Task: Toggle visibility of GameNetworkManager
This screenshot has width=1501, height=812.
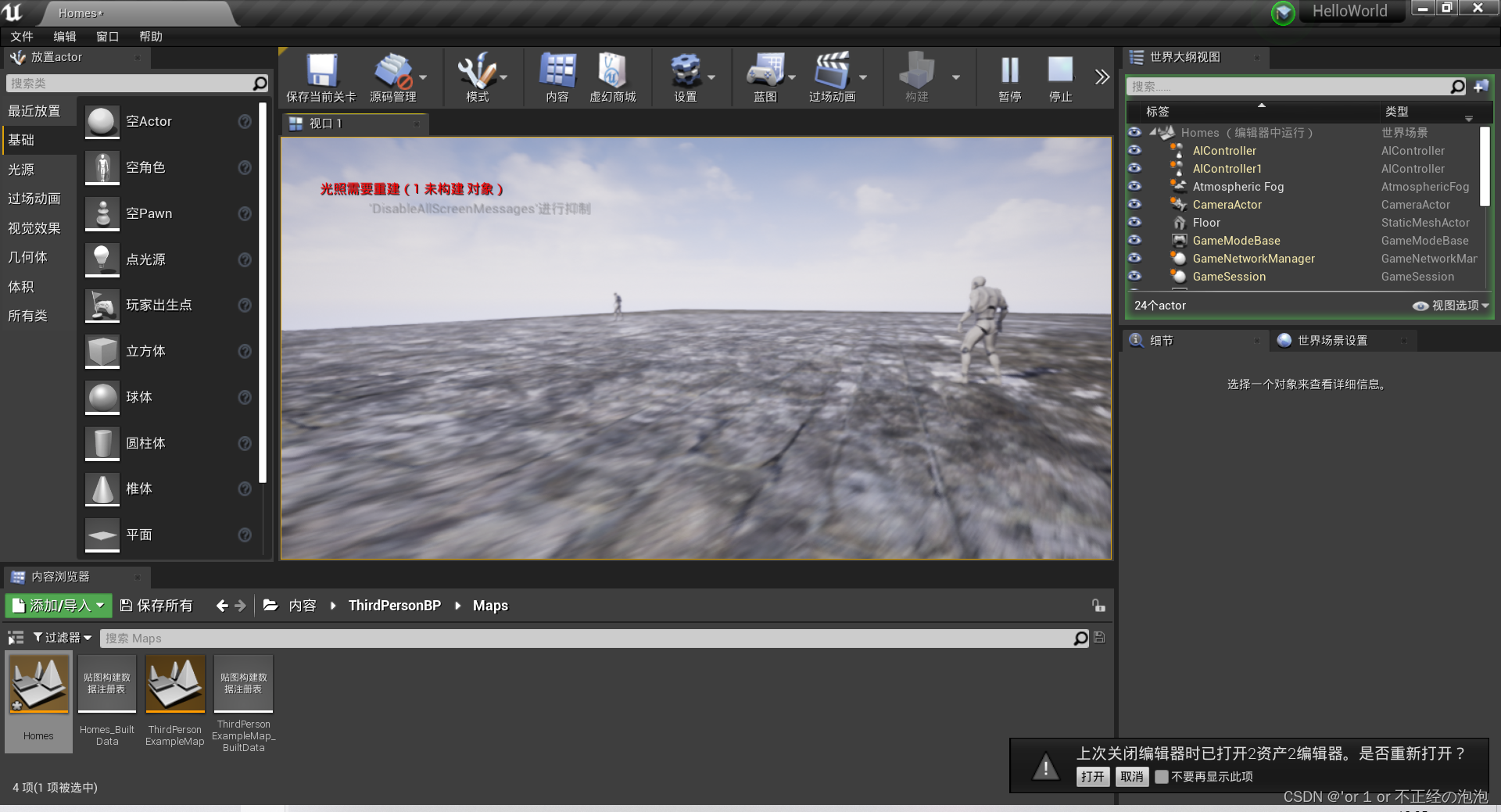Action: click(1134, 259)
